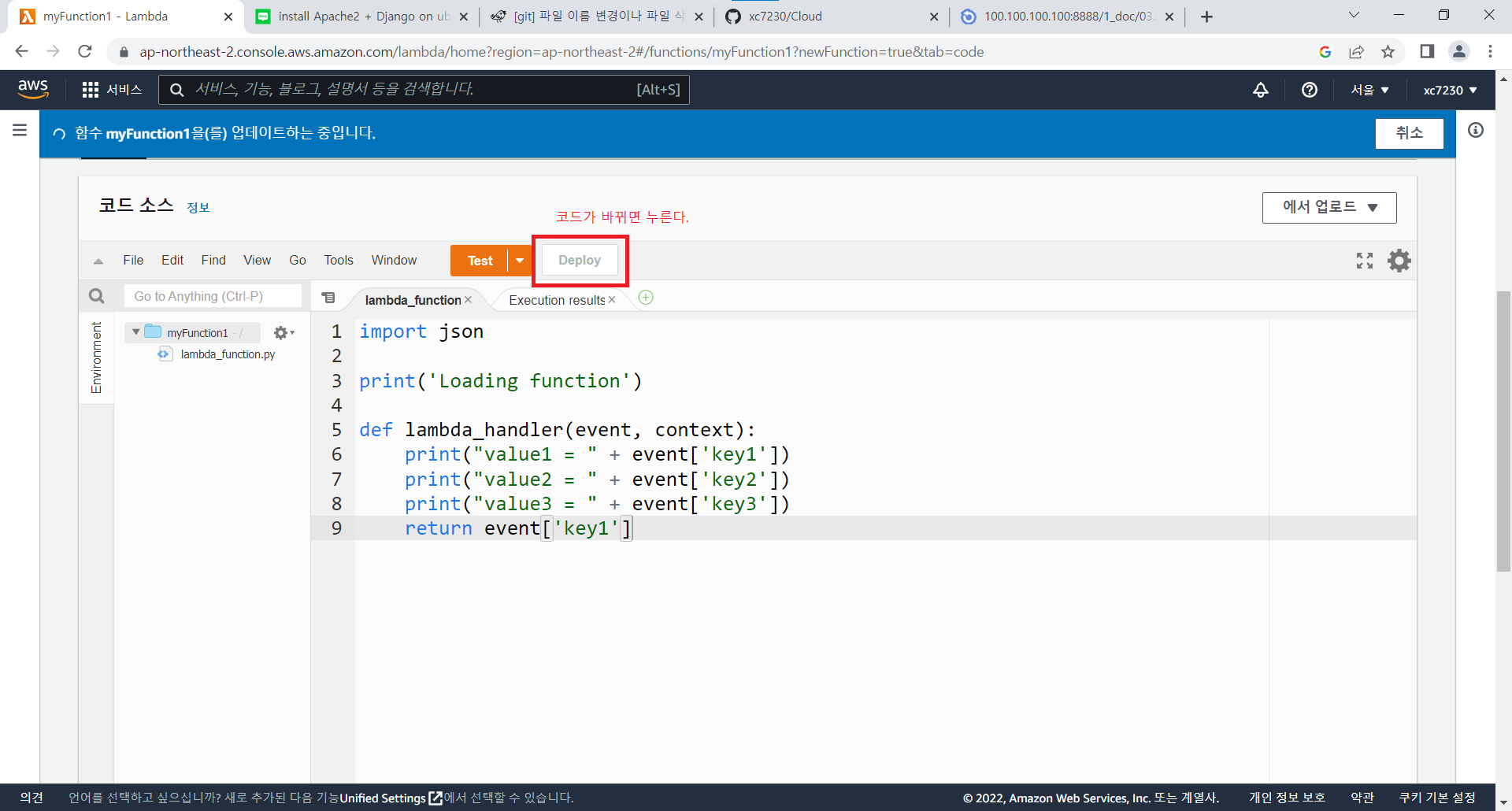
Task: Collapse the myFunction1 folder tree
Action: 136,332
